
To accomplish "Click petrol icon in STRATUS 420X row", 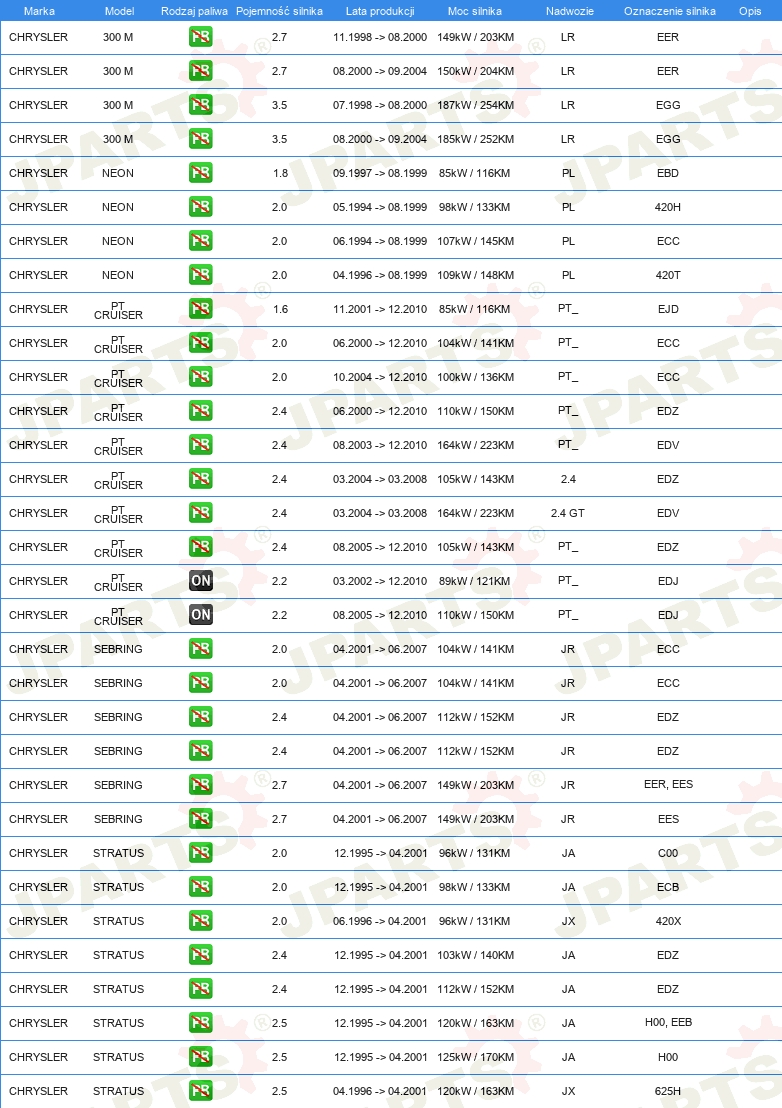I will (201, 920).
